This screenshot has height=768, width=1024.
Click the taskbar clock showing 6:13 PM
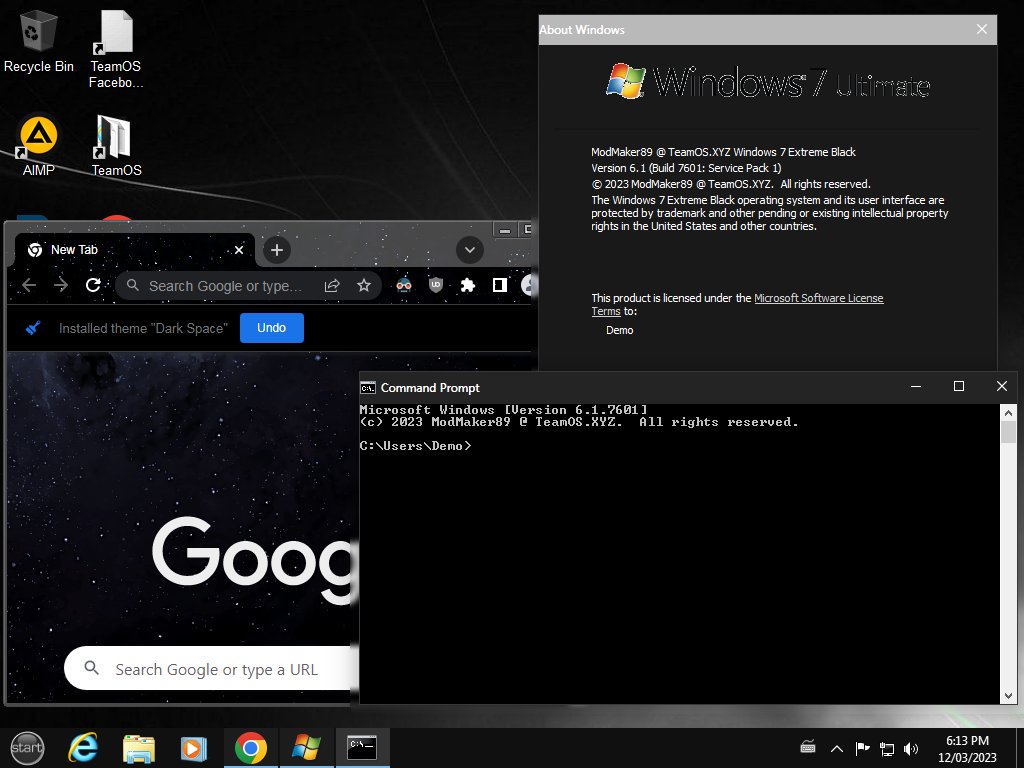pyautogui.click(x=967, y=748)
